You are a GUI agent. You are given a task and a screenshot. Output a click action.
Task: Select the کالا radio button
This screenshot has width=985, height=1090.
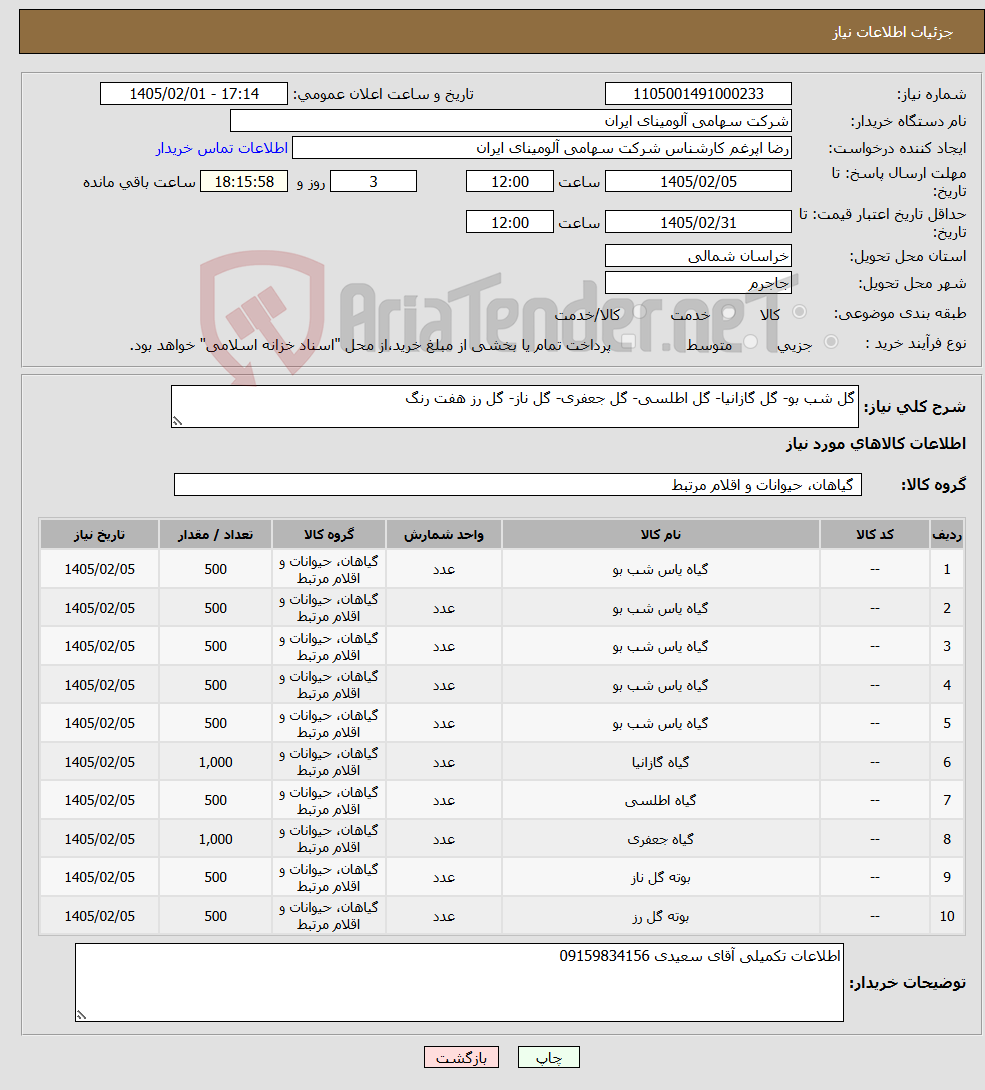tap(799, 312)
